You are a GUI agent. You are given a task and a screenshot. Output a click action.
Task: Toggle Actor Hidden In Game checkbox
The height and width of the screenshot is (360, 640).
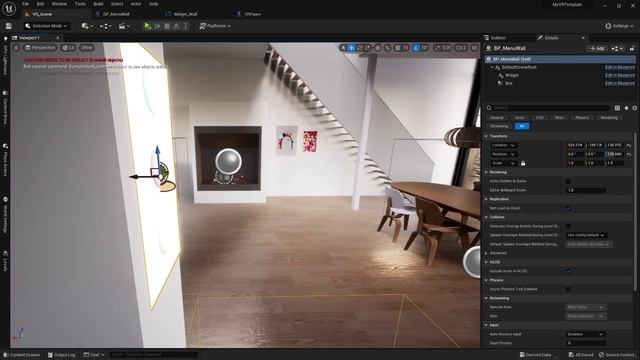click(x=568, y=181)
